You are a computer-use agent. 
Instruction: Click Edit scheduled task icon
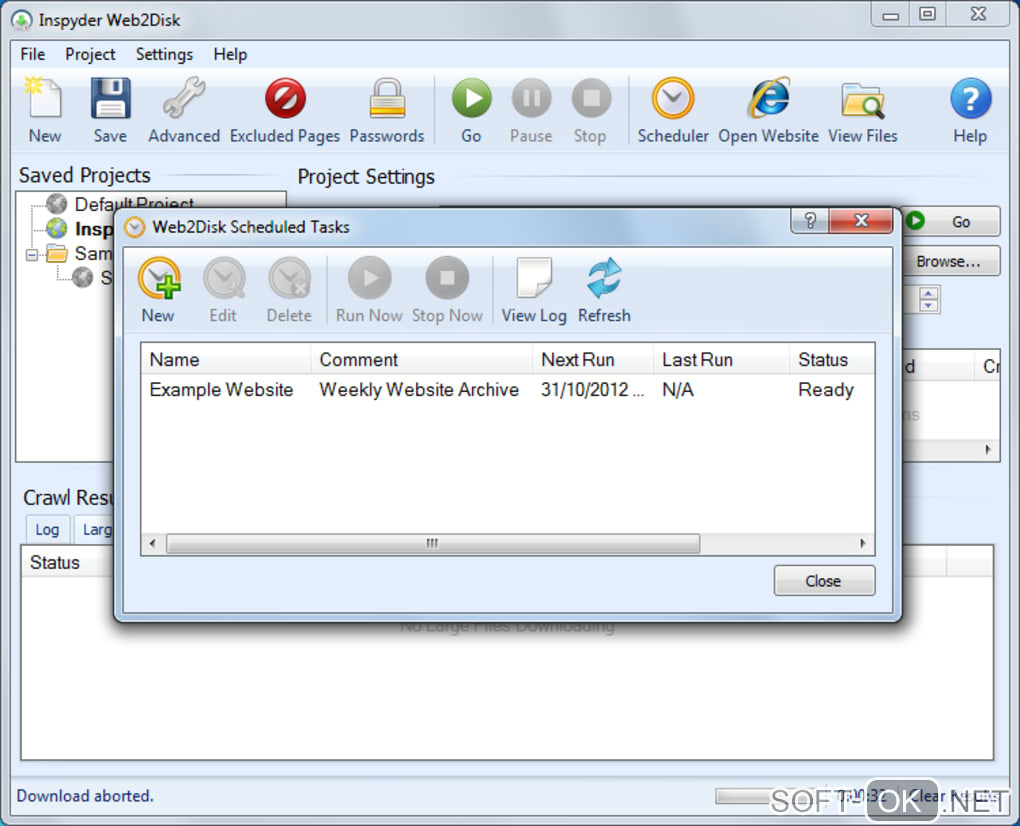coord(223,290)
